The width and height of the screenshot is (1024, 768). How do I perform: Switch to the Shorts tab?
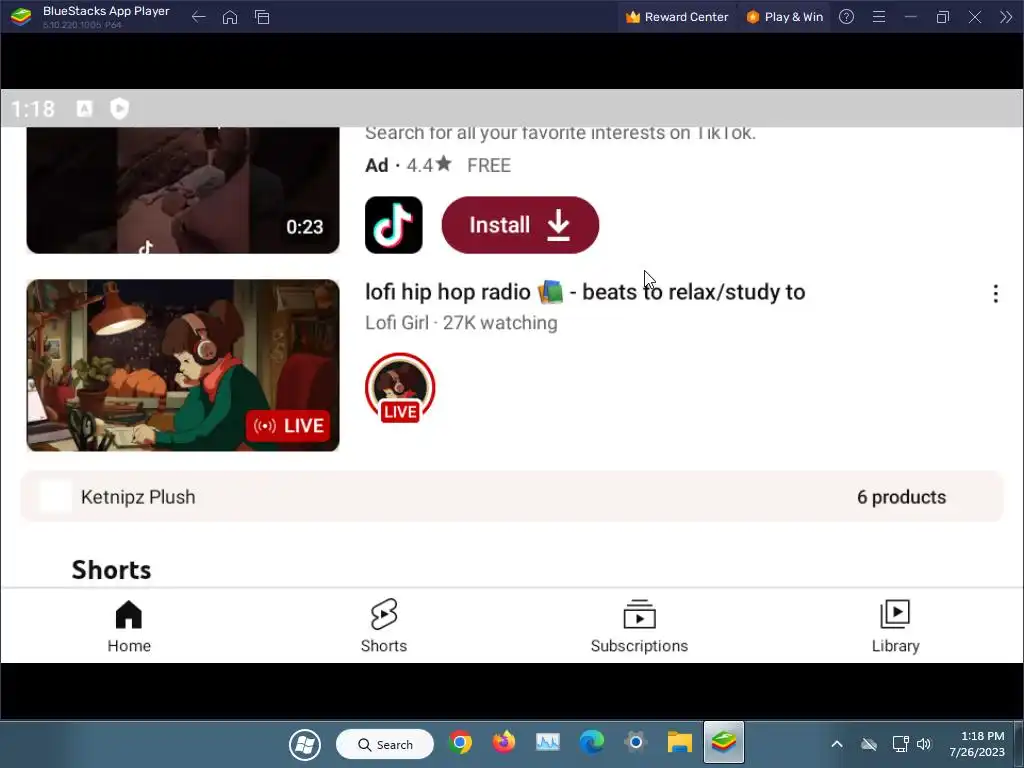tap(384, 626)
